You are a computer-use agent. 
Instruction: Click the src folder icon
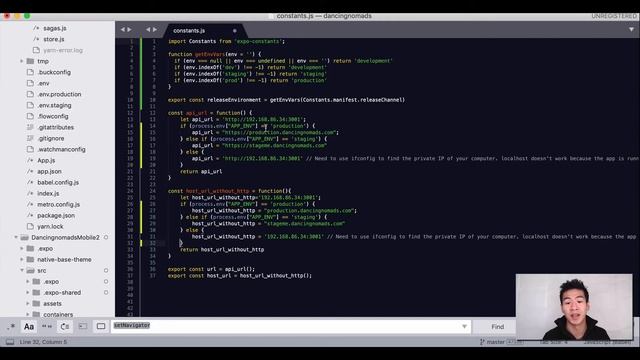(x=30, y=271)
